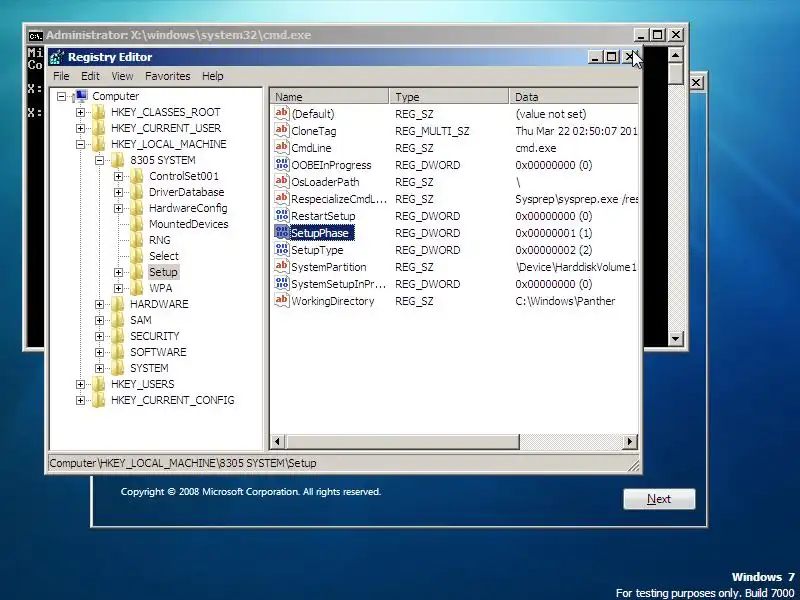This screenshot has height=600, width=800.
Task: Click the SystemSetupInPr... DWORD icon
Action: [x=282, y=283]
